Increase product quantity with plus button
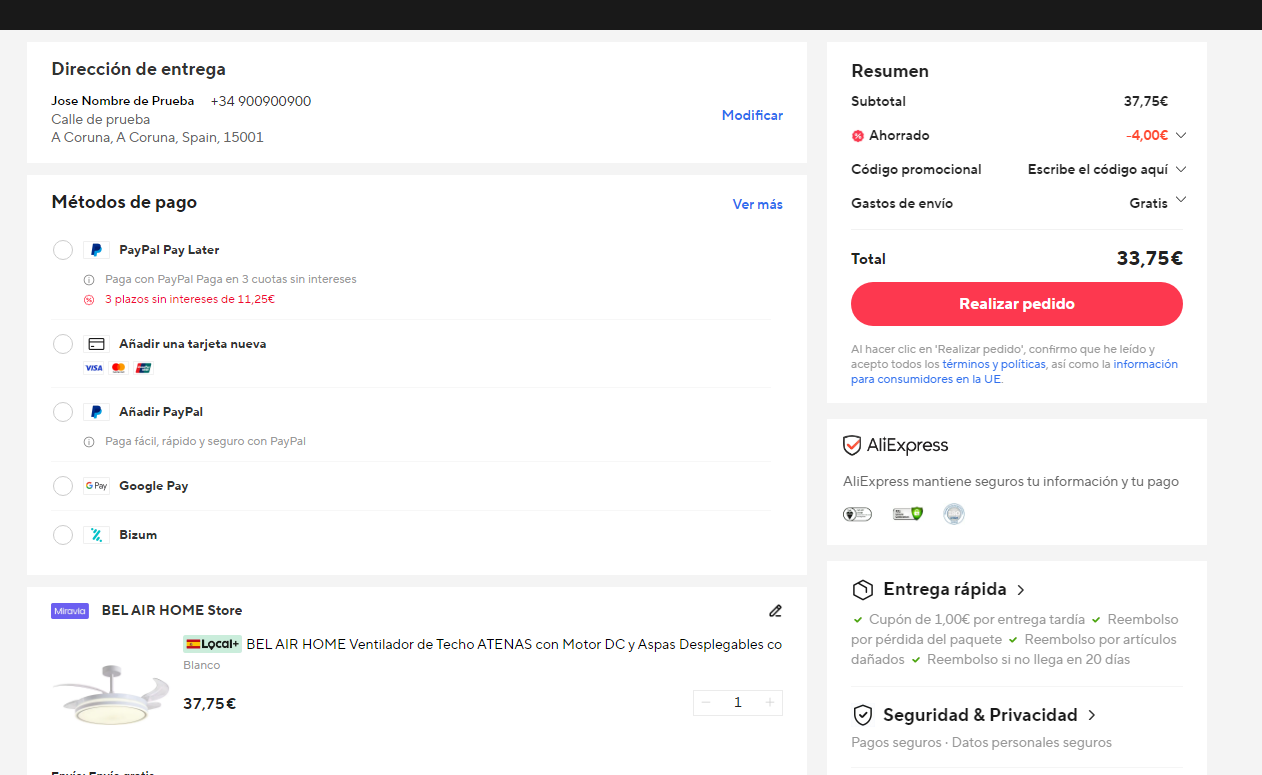This screenshot has width=1262, height=775. [770, 703]
